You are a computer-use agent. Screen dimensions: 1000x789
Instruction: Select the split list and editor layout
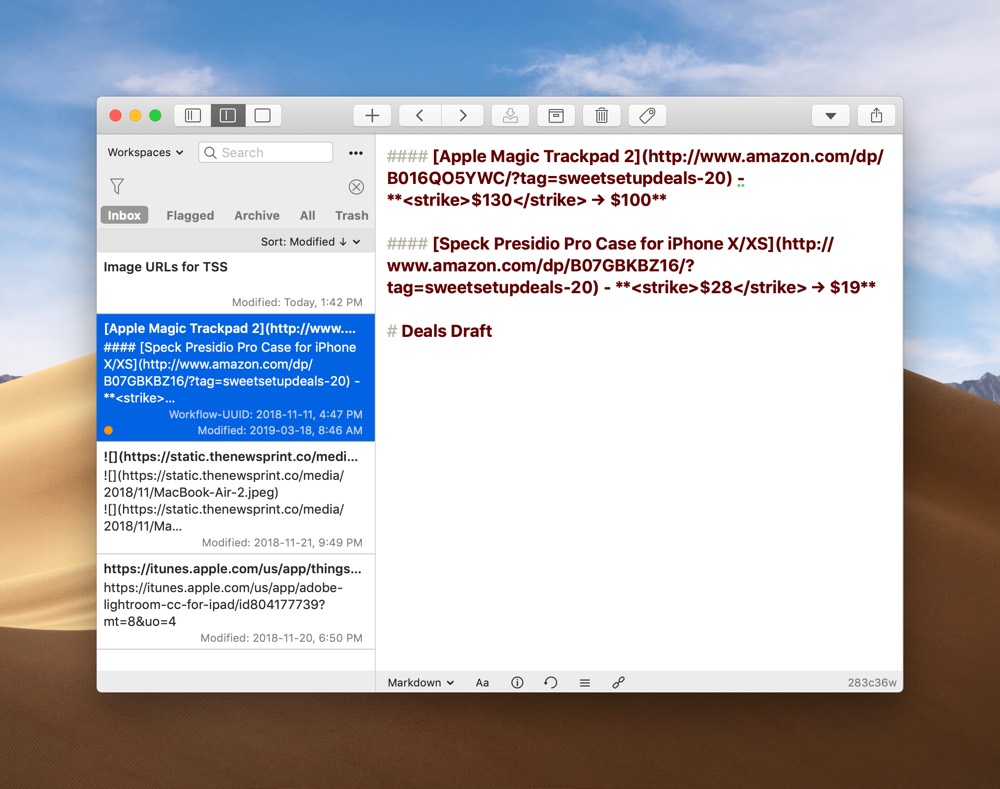[228, 115]
